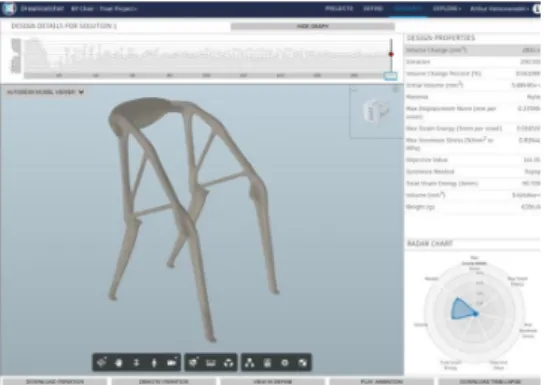Click the red iteration marker on graph

tap(391, 54)
